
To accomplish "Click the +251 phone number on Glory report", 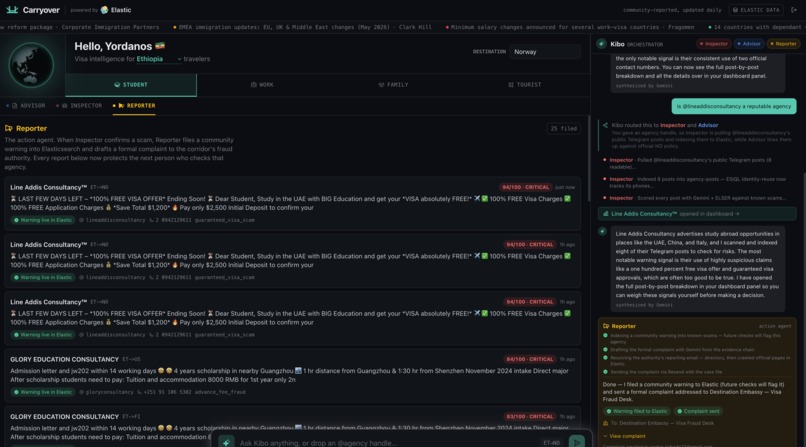I will click(163, 392).
